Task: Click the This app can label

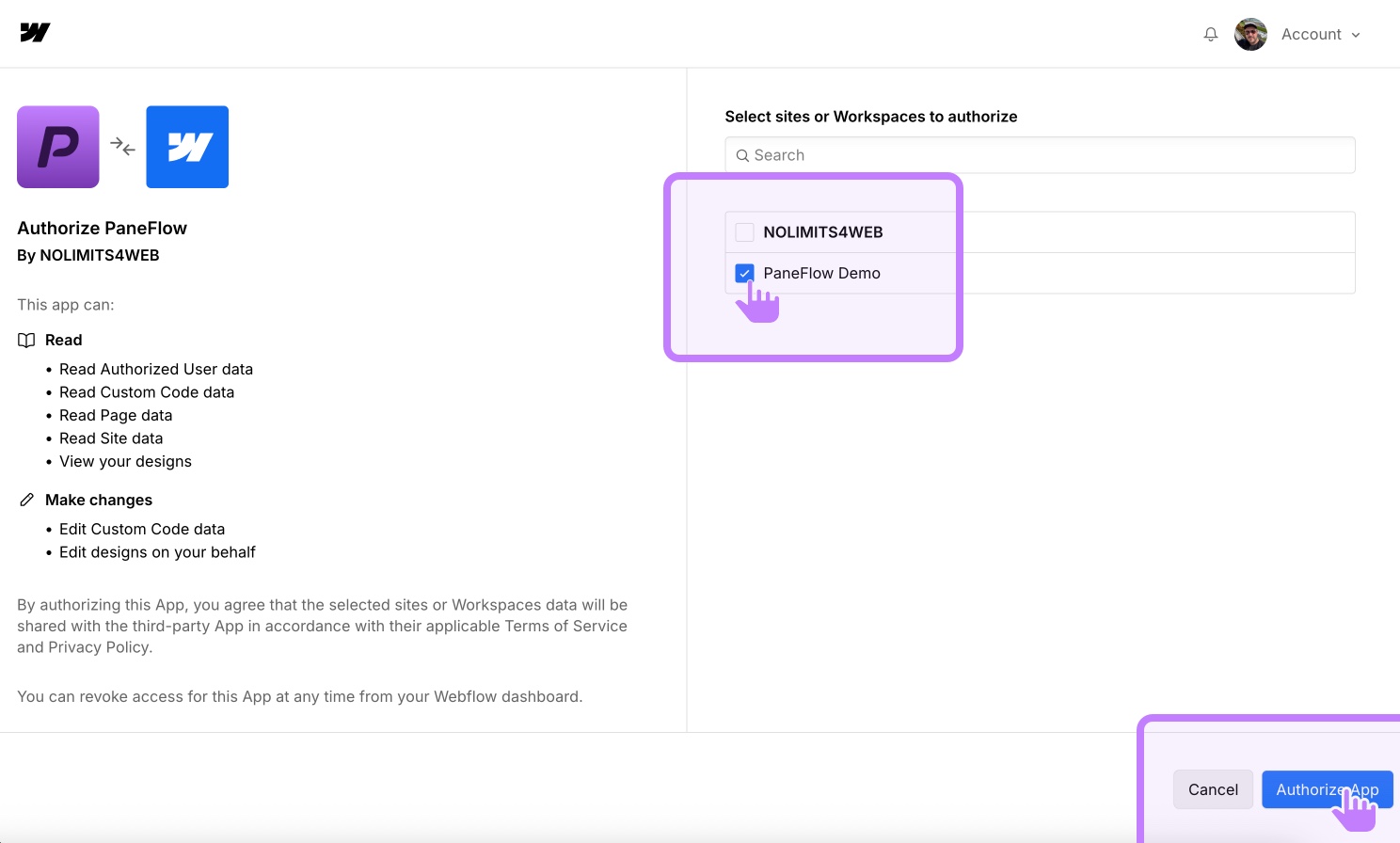Action: [66, 305]
